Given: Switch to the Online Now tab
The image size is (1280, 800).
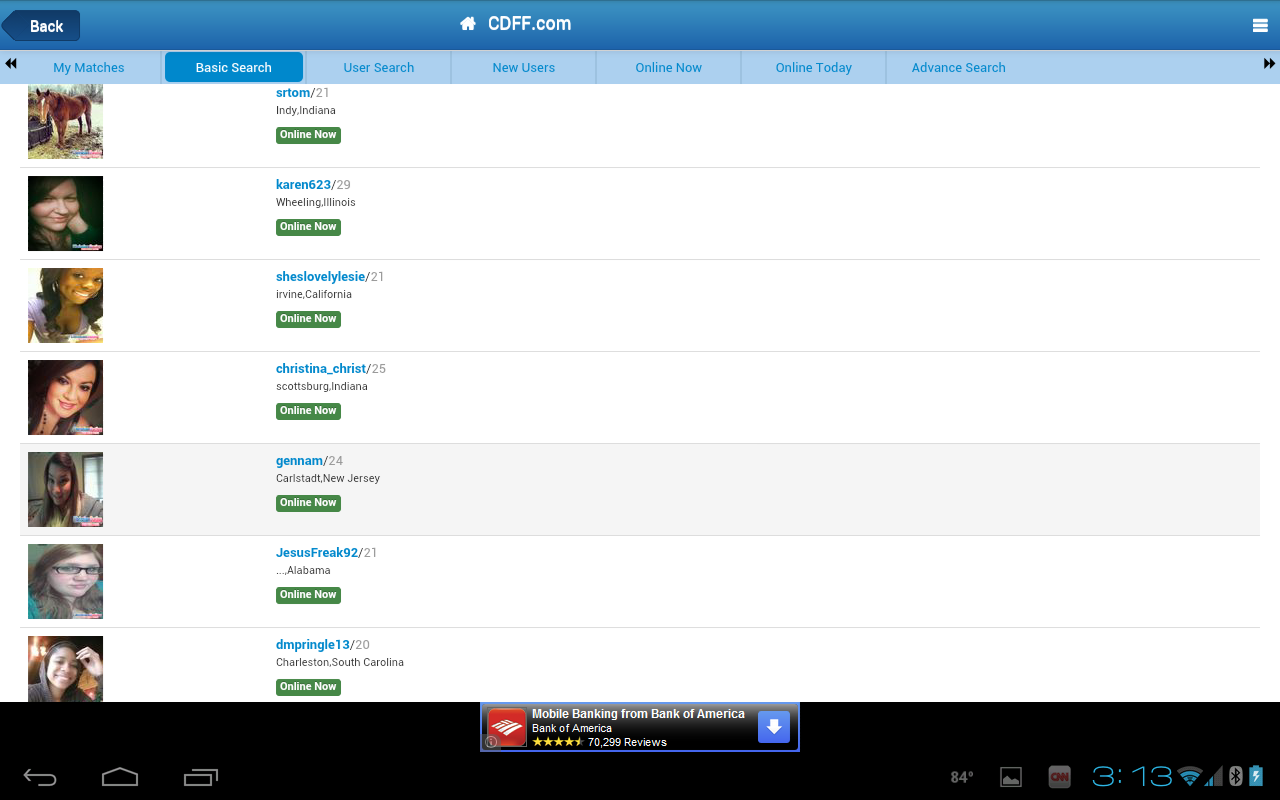Looking at the screenshot, I should [669, 67].
